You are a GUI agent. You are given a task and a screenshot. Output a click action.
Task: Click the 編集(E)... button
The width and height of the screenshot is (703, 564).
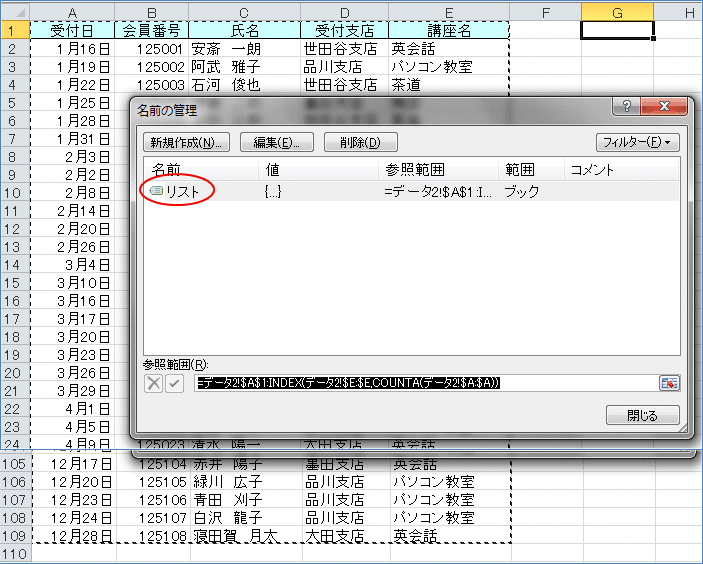tap(277, 142)
